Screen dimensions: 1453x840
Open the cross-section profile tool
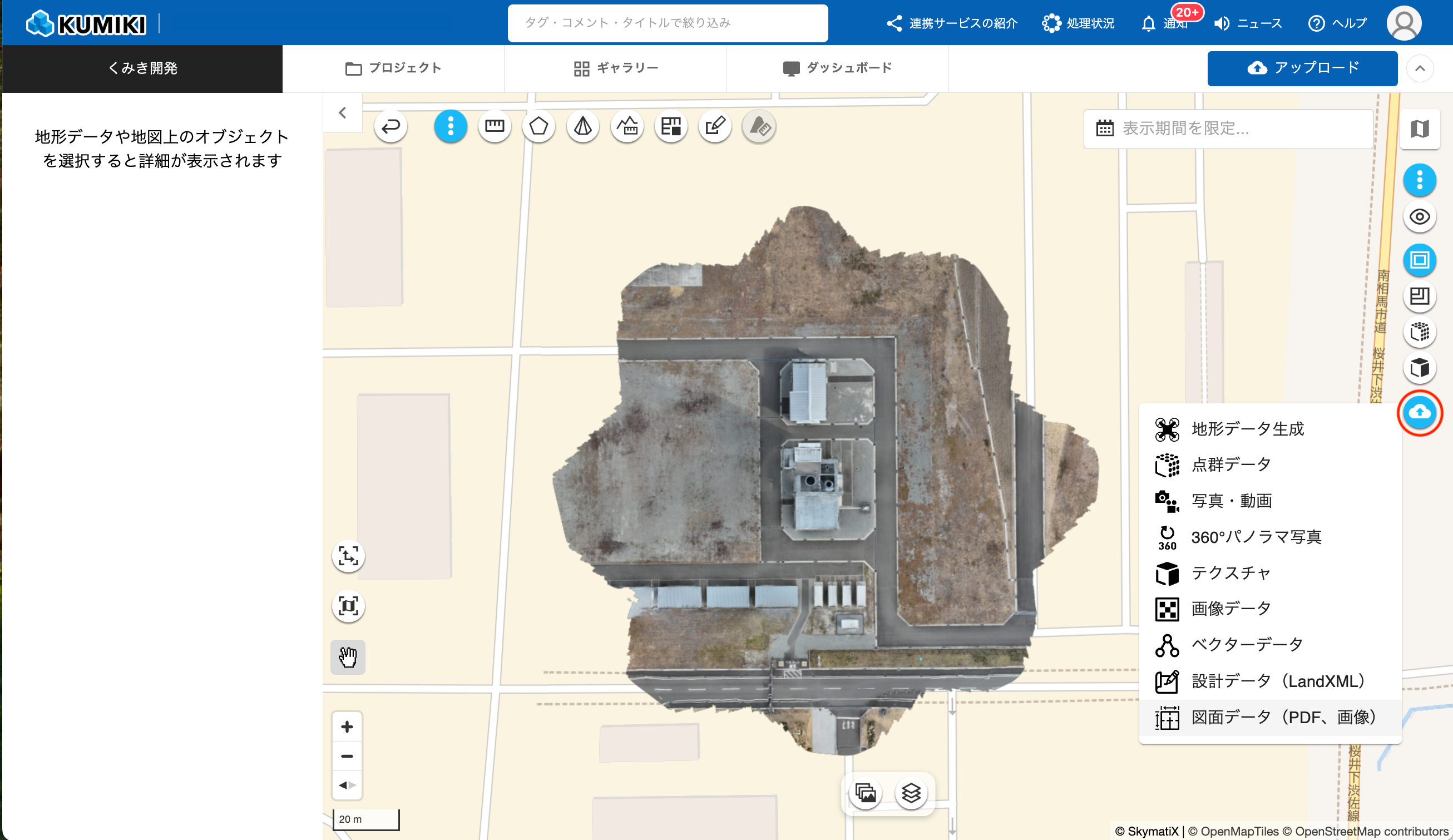point(627,126)
